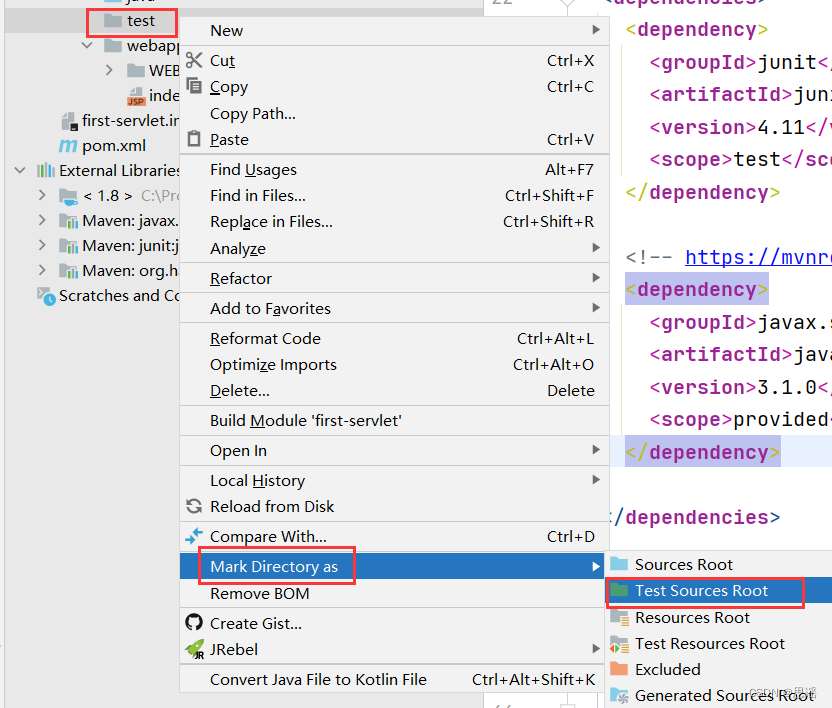832x708 pixels.
Task: Click the Maven: junit library icon
Action: point(68,246)
